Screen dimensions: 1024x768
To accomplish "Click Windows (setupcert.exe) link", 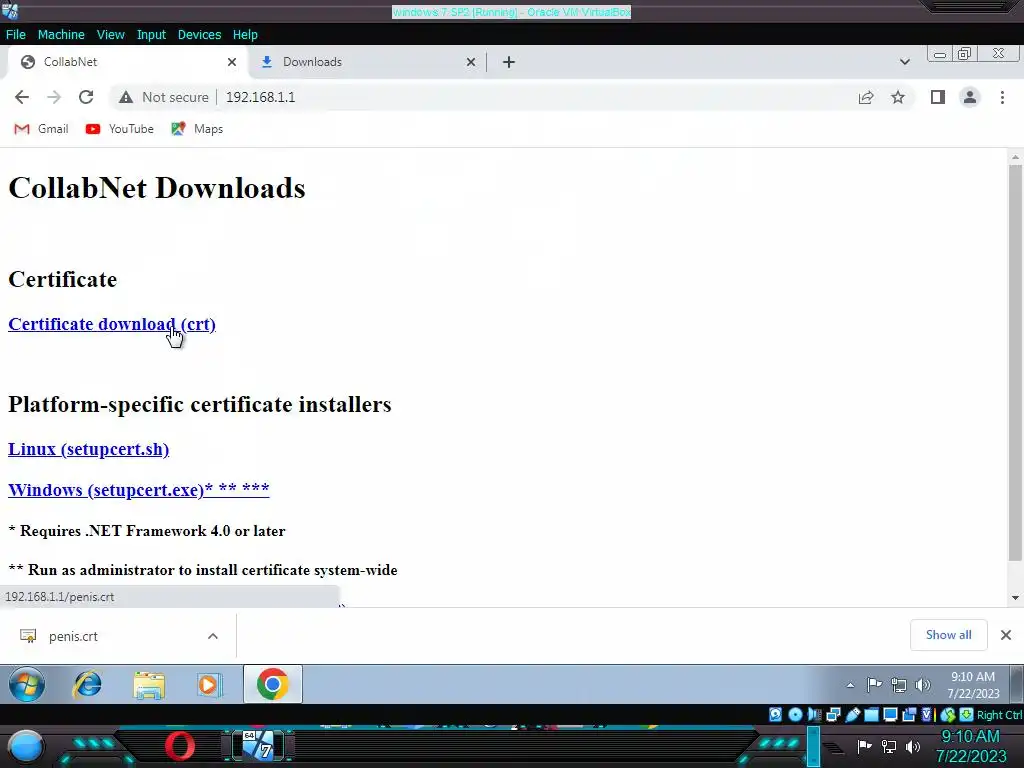I will tap(138, 490).
